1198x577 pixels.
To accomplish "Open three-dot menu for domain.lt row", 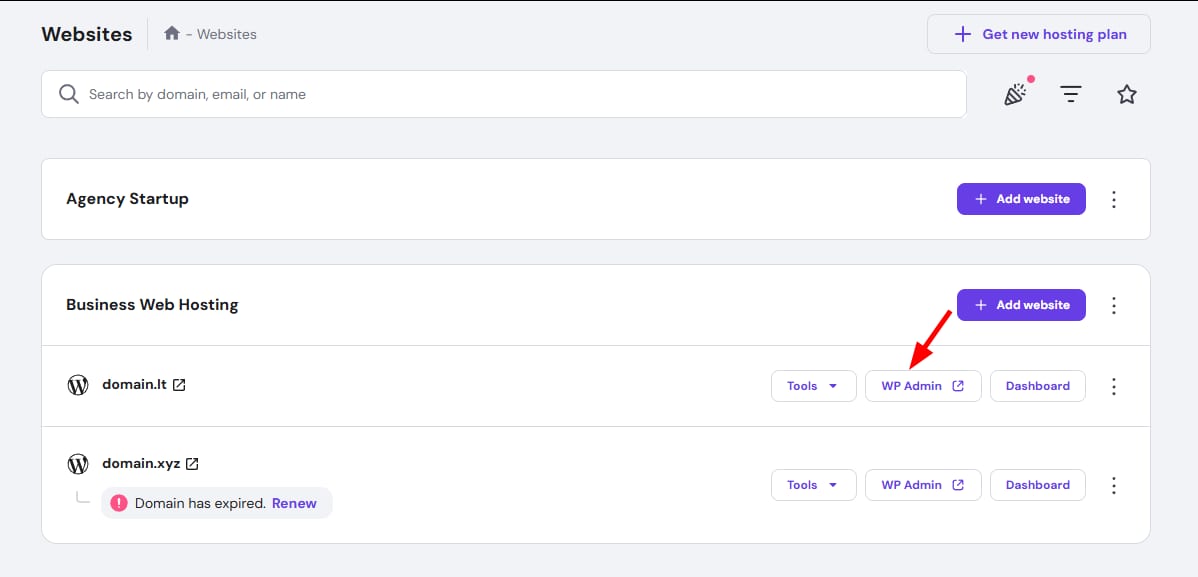I will click(x=1114, y=386).
